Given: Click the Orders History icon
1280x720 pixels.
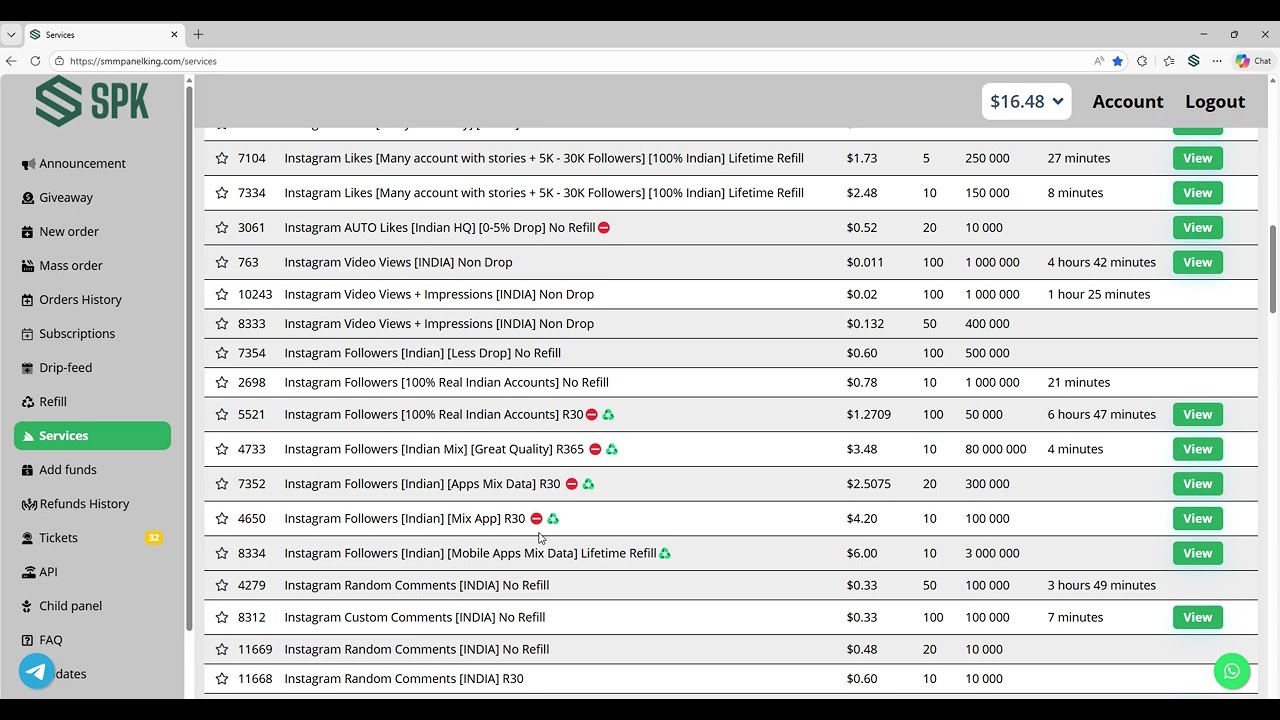Looking at the screenshot, I should [28, 300].
